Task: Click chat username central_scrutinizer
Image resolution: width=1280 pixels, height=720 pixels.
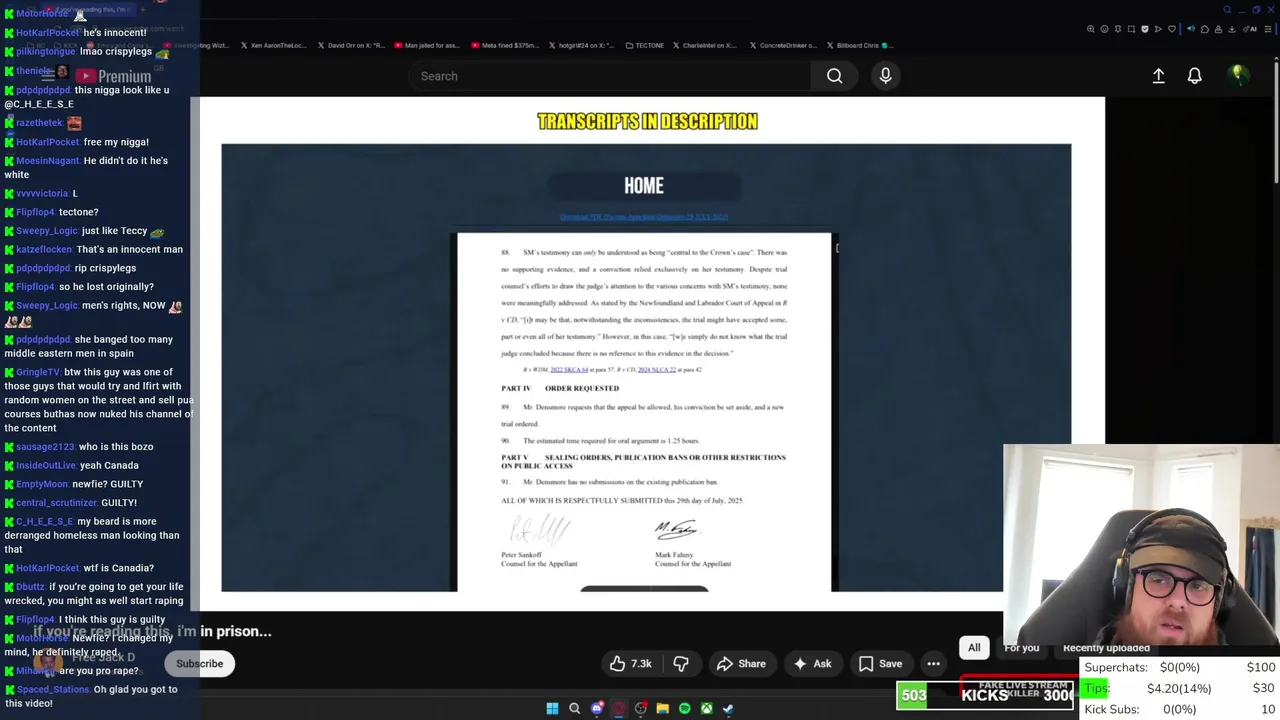Action: point(57,503)
